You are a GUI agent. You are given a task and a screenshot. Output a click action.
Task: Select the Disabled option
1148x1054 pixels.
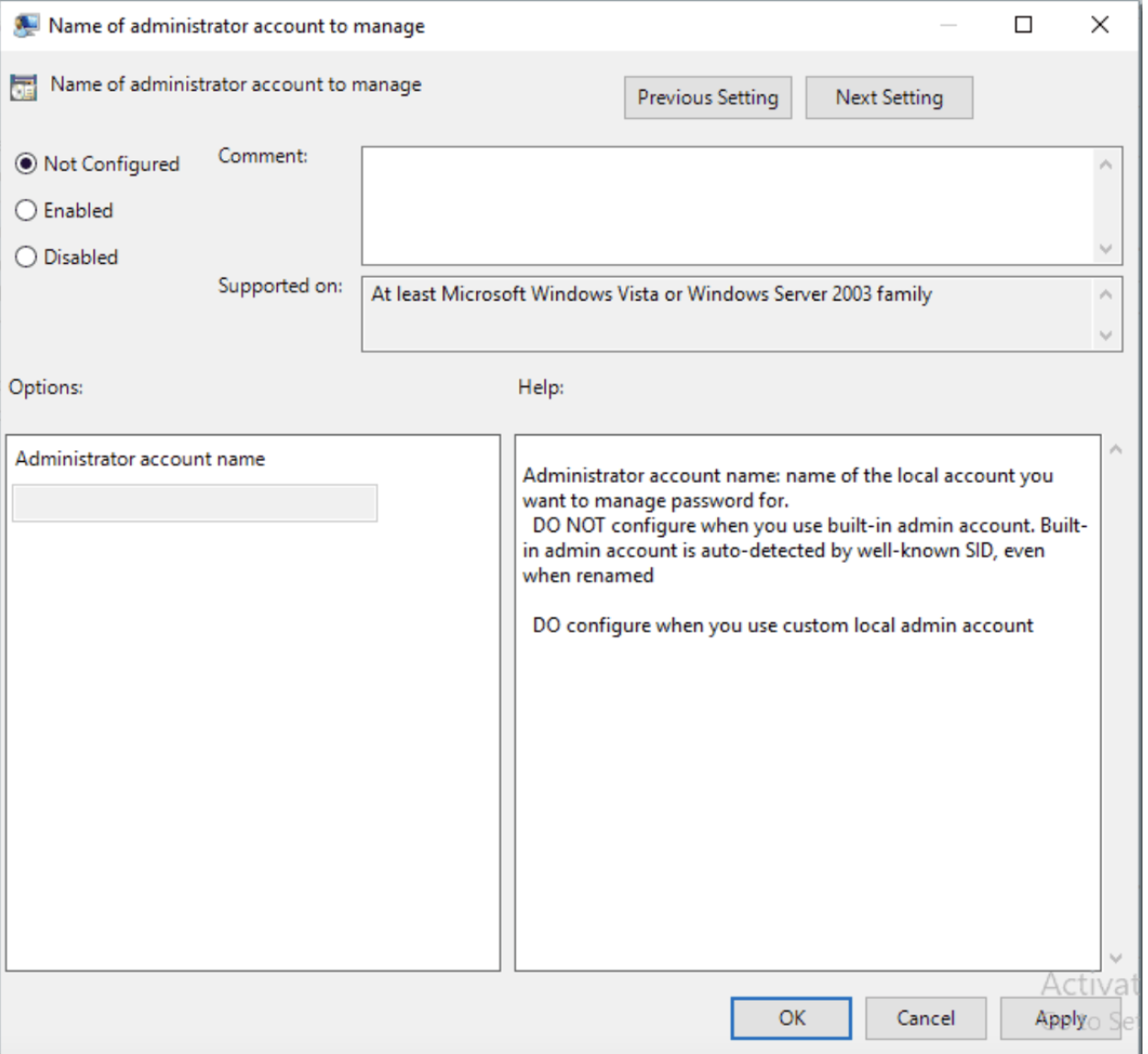26,257
